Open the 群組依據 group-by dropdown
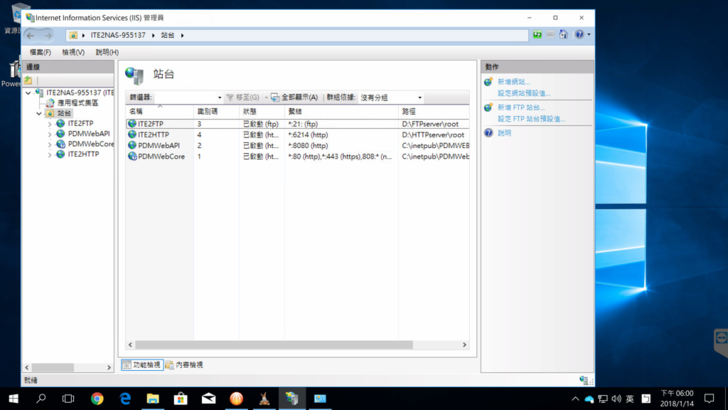The height and width of the screenshot is (410, 728). tap(392, 98)
